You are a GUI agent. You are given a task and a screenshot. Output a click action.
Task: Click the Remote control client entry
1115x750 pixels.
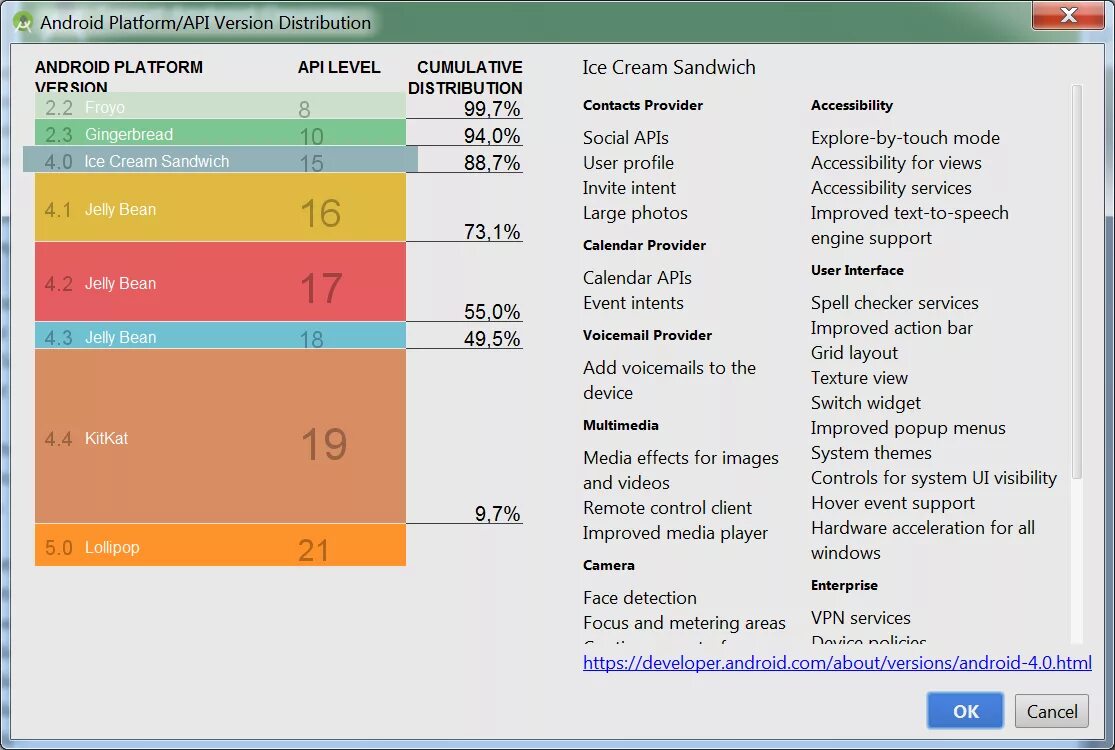click(667, 508)
